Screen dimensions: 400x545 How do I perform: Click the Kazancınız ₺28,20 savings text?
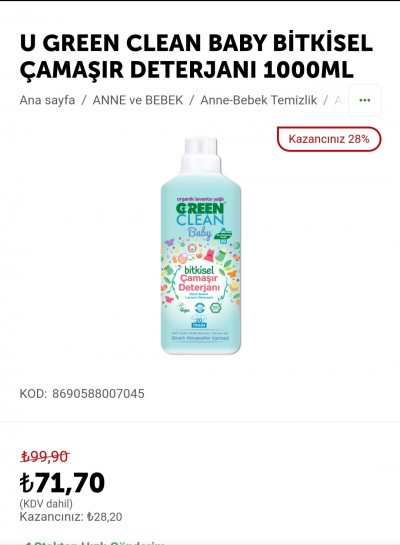pos(71,517)
